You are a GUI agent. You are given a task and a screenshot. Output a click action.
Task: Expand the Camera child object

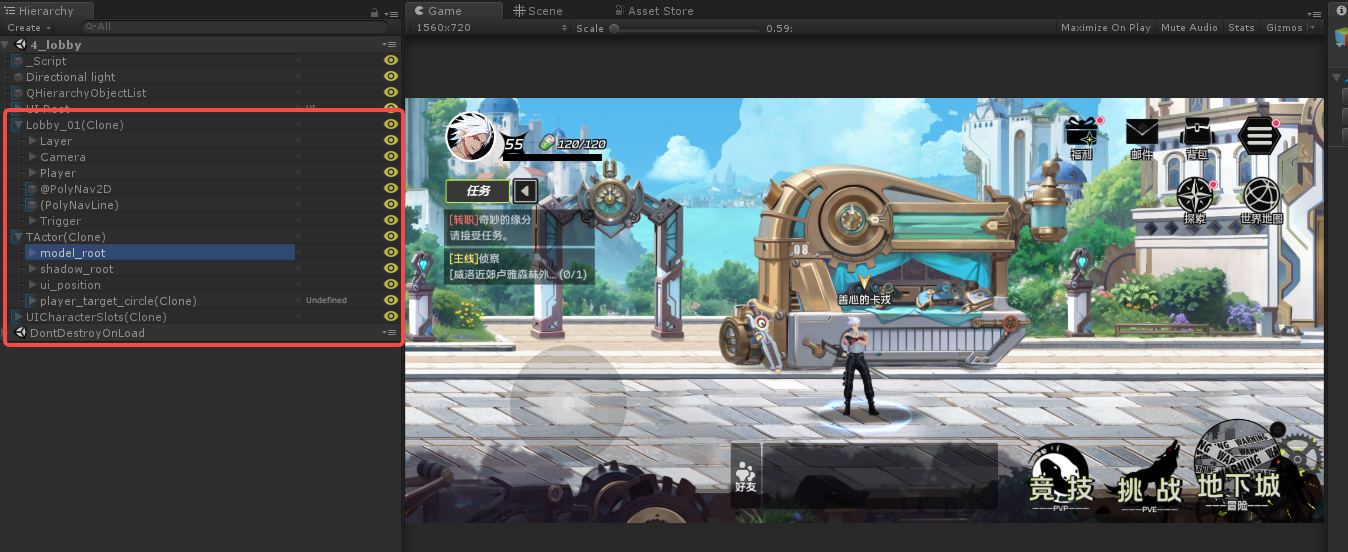(33, 157)
